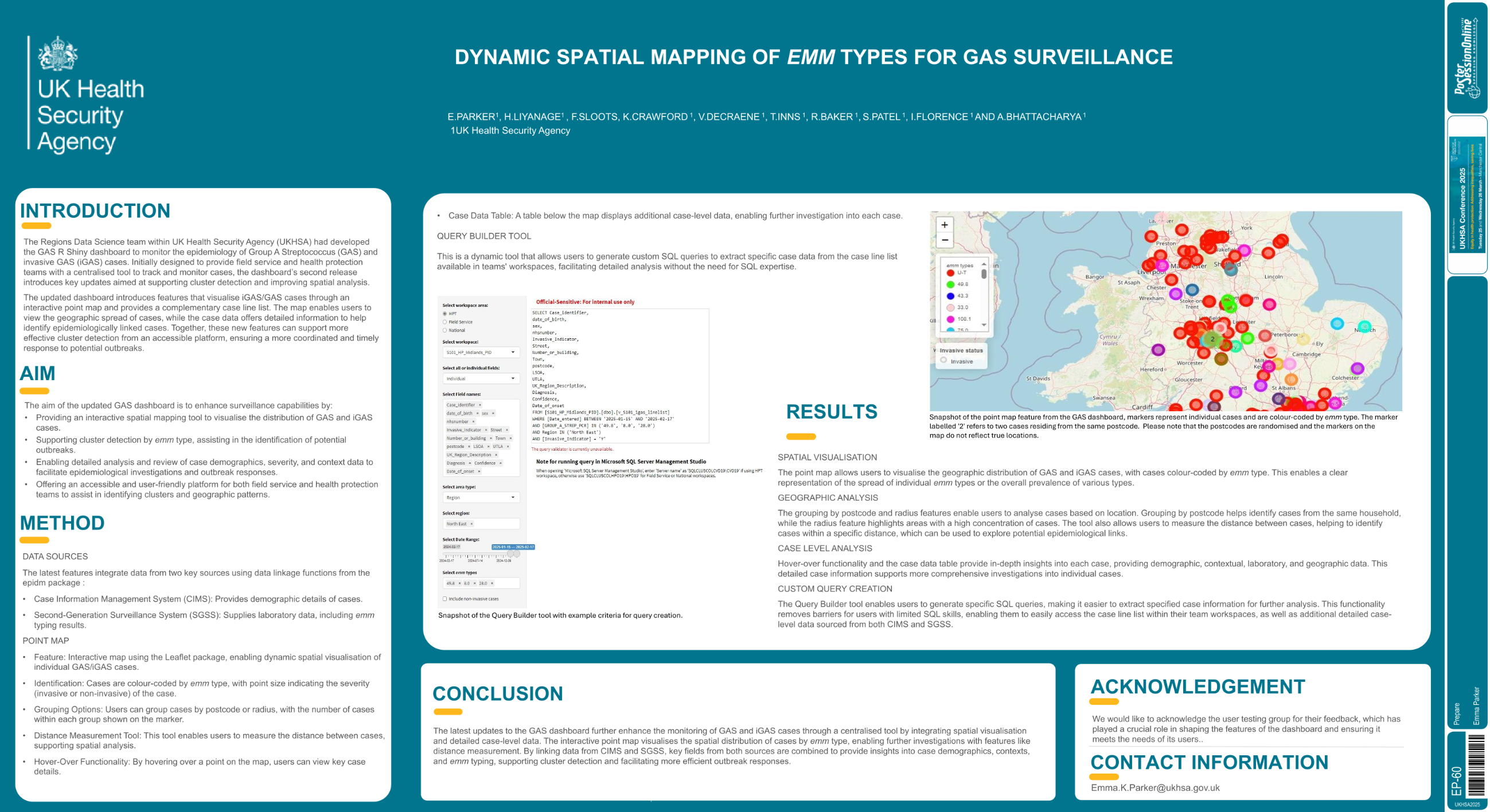Select the HPT workspace area radio
Screen dimensions: 1490x812
[445, 314]
